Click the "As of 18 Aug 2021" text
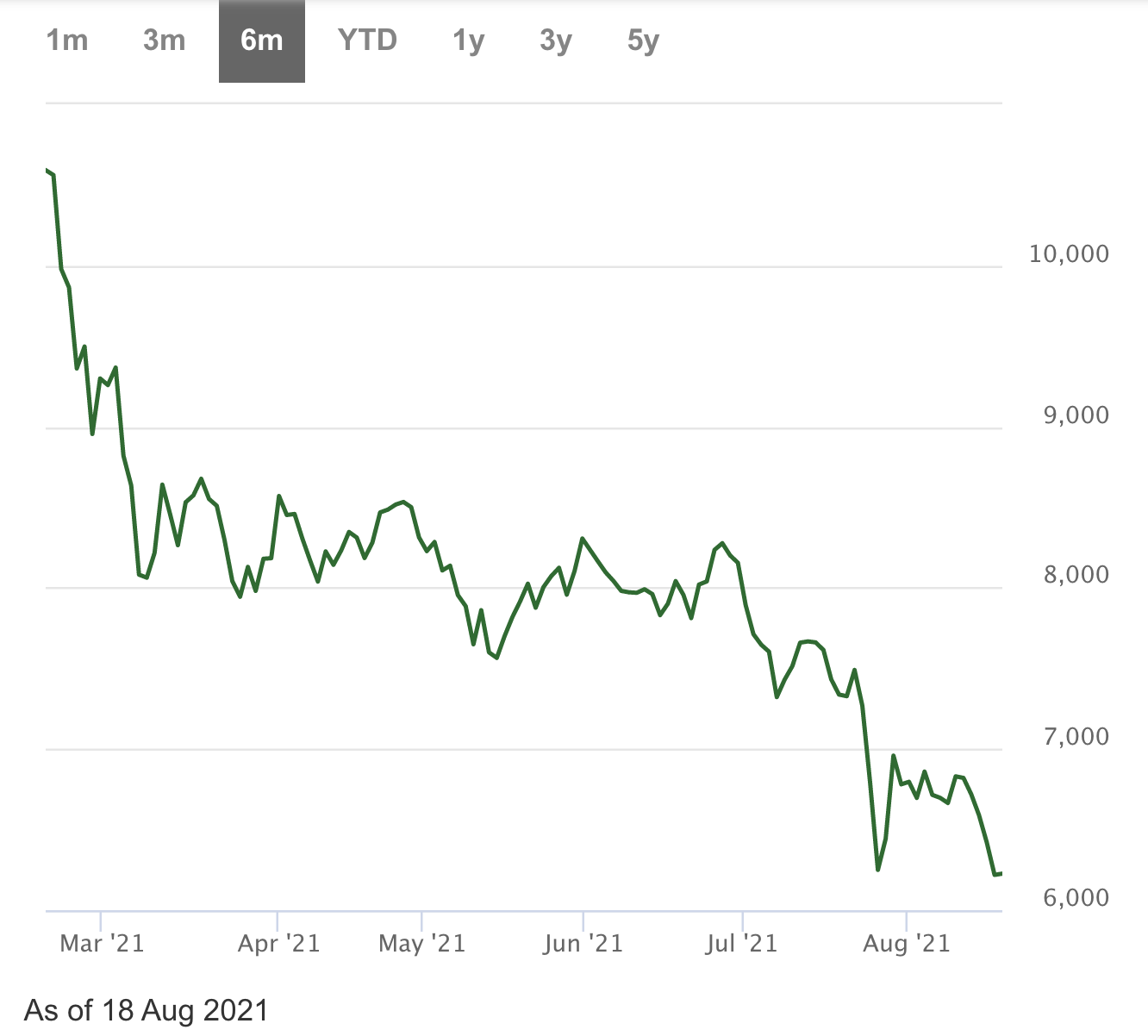Image resolution: width=1148 pixels, height=1036 pixels. point(147,1010)
